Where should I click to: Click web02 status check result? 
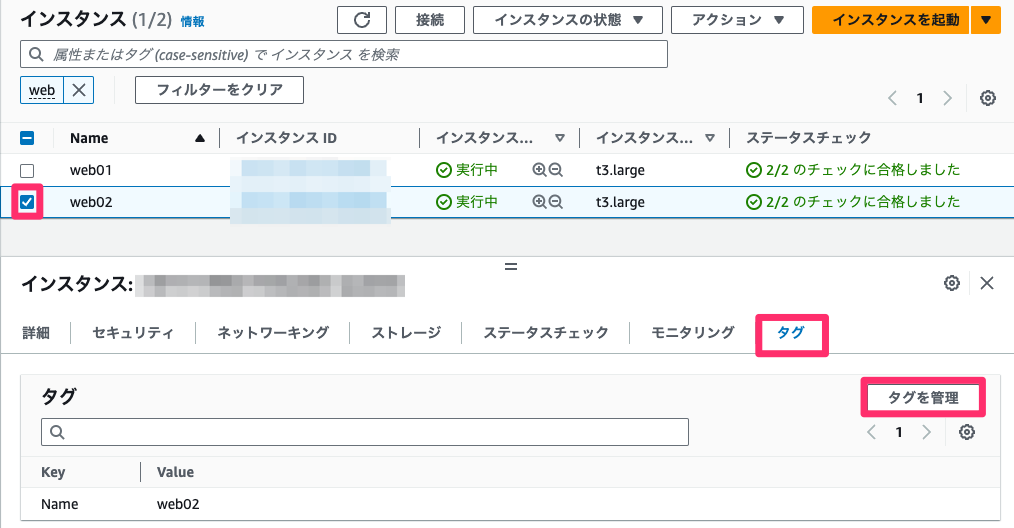tap(853, 202)
